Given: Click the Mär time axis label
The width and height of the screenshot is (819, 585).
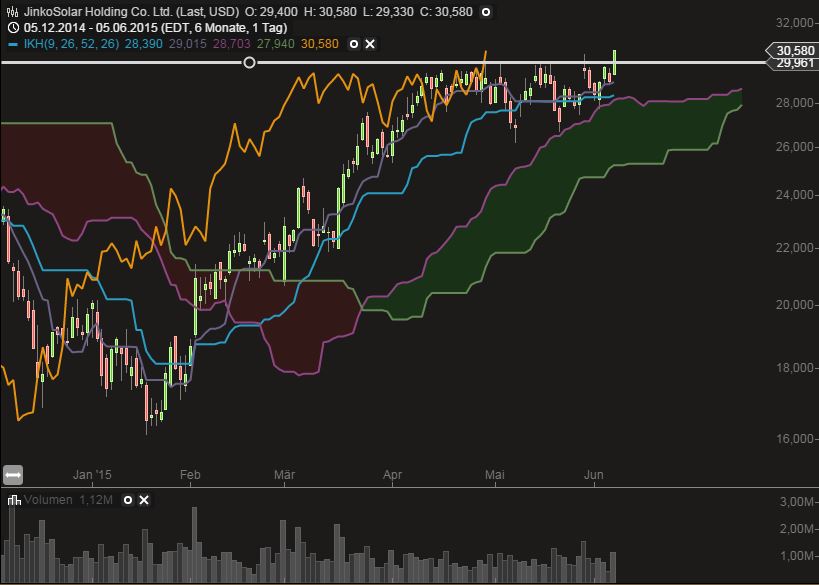Looking at the screenshot, I should [x=285, y=475].
